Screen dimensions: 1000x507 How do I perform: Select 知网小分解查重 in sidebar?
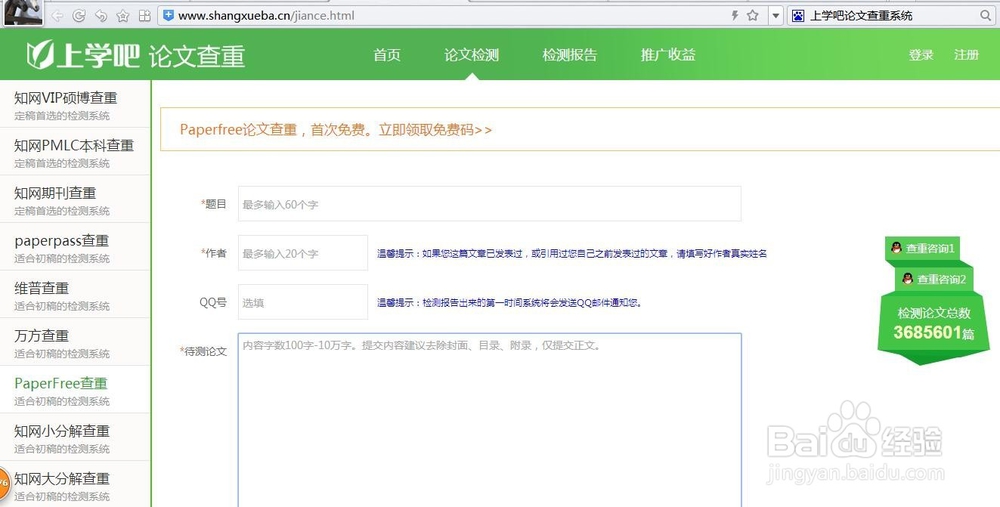coord(75,437)
